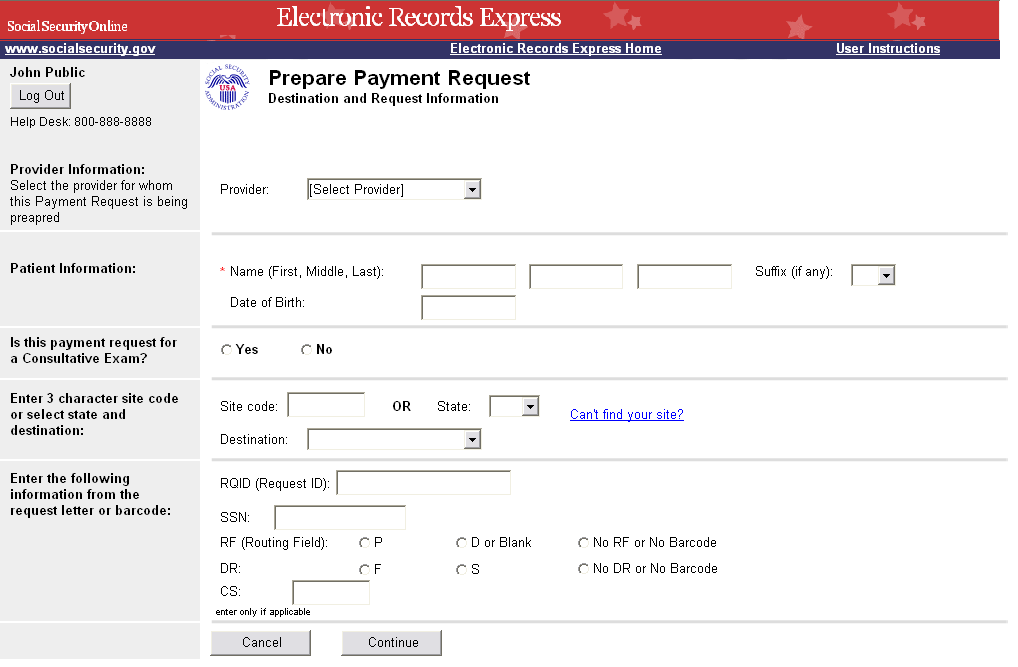Click the Continue button

tap(392, 643)
